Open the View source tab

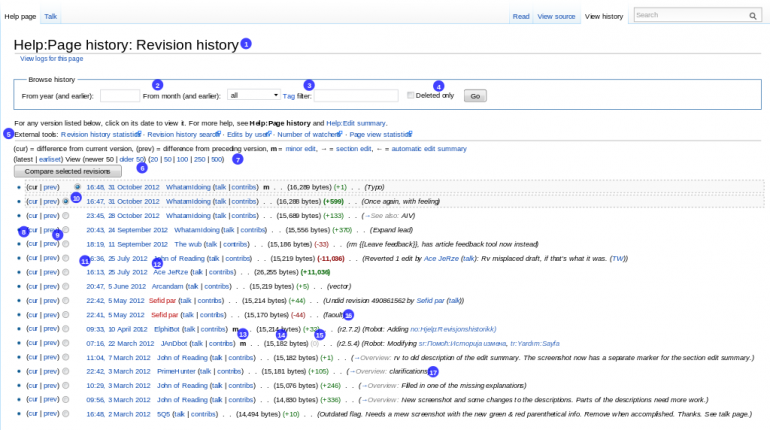pos(556,16)
